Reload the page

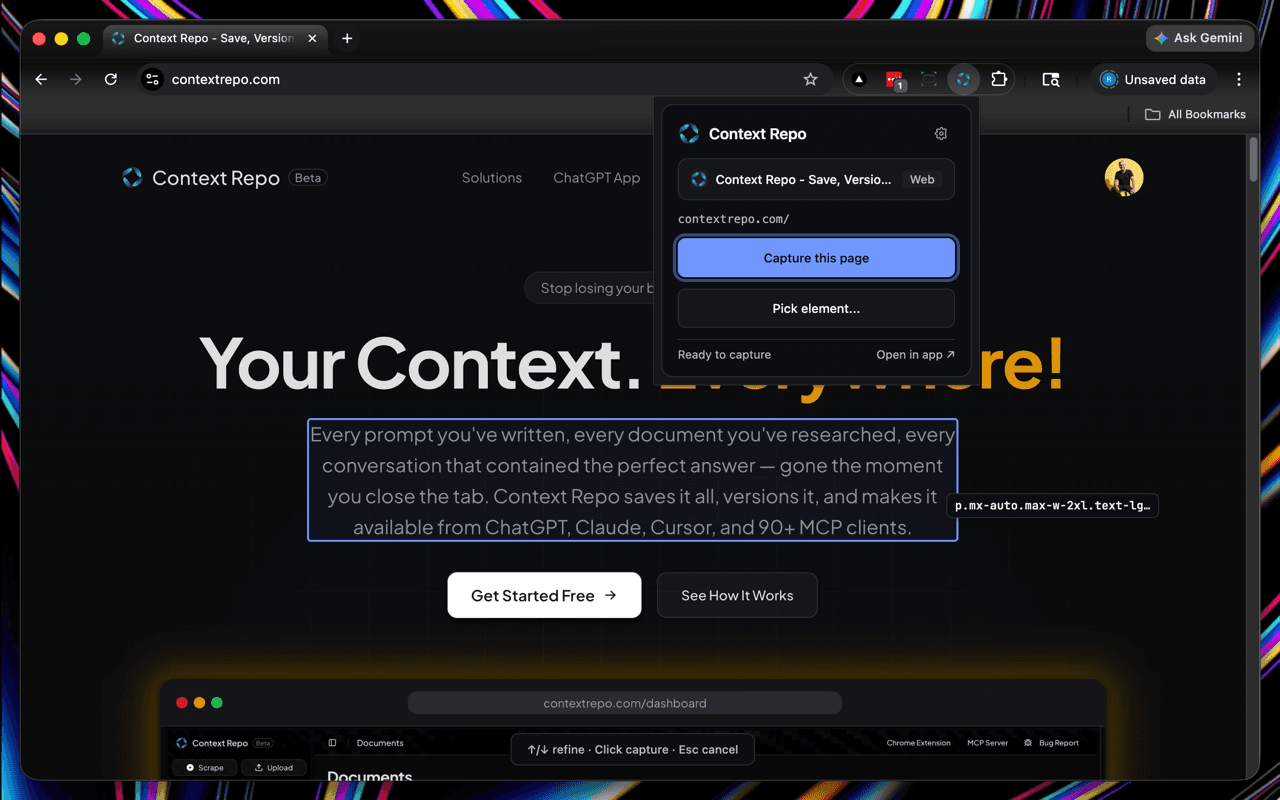111,80
